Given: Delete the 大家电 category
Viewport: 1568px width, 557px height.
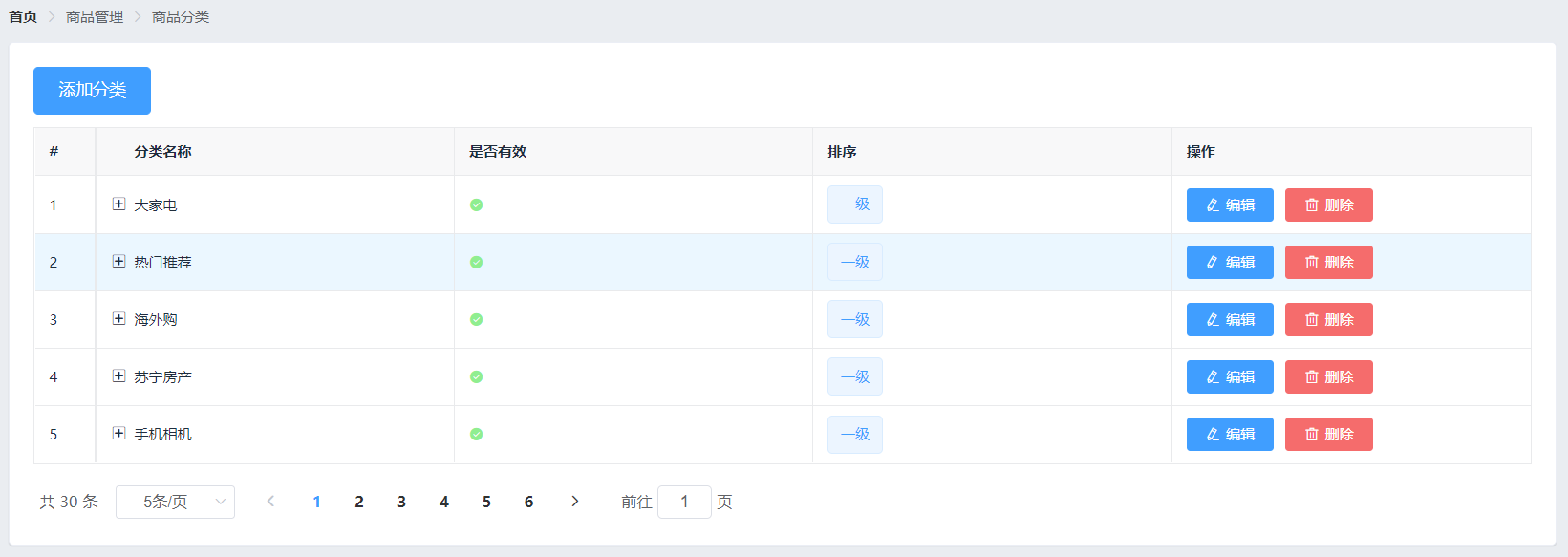Looking at the screenshot, I should (x=1328, y=205).
